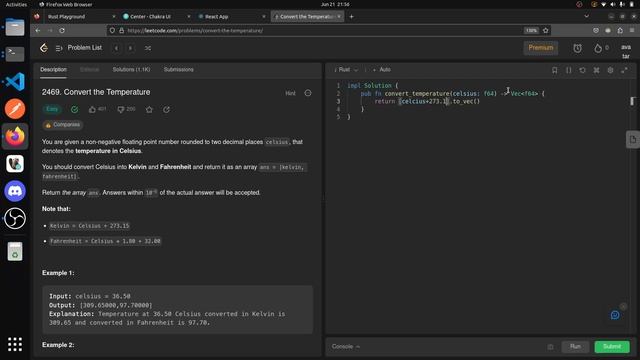
Task: Click the streak flame icon
Action: click(598, 48)
